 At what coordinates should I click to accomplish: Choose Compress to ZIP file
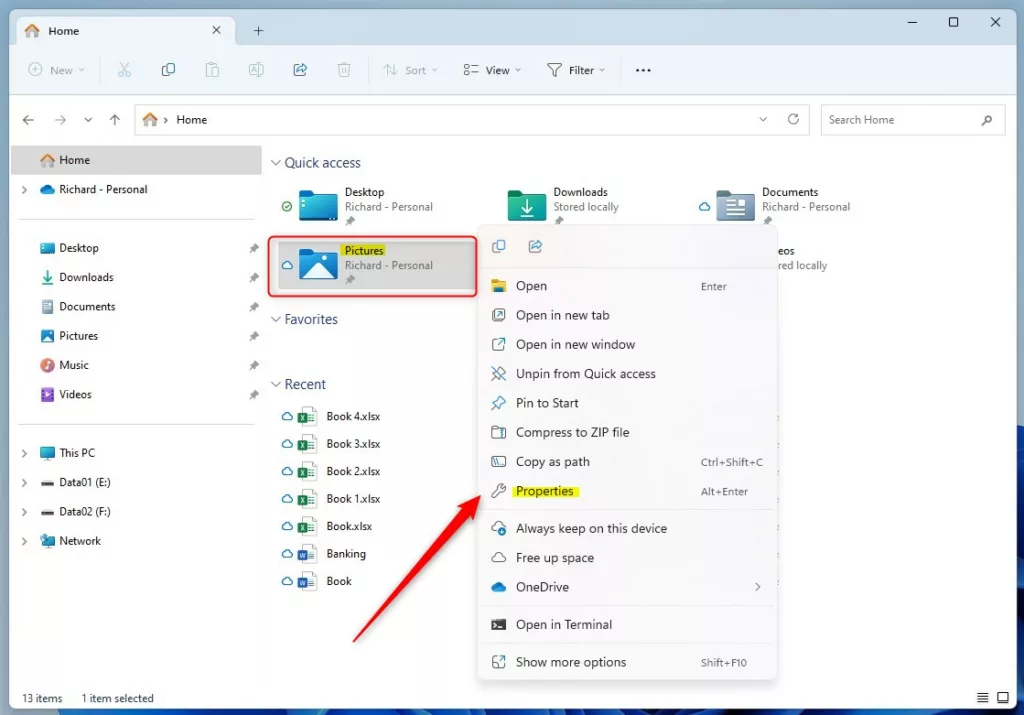627,433
